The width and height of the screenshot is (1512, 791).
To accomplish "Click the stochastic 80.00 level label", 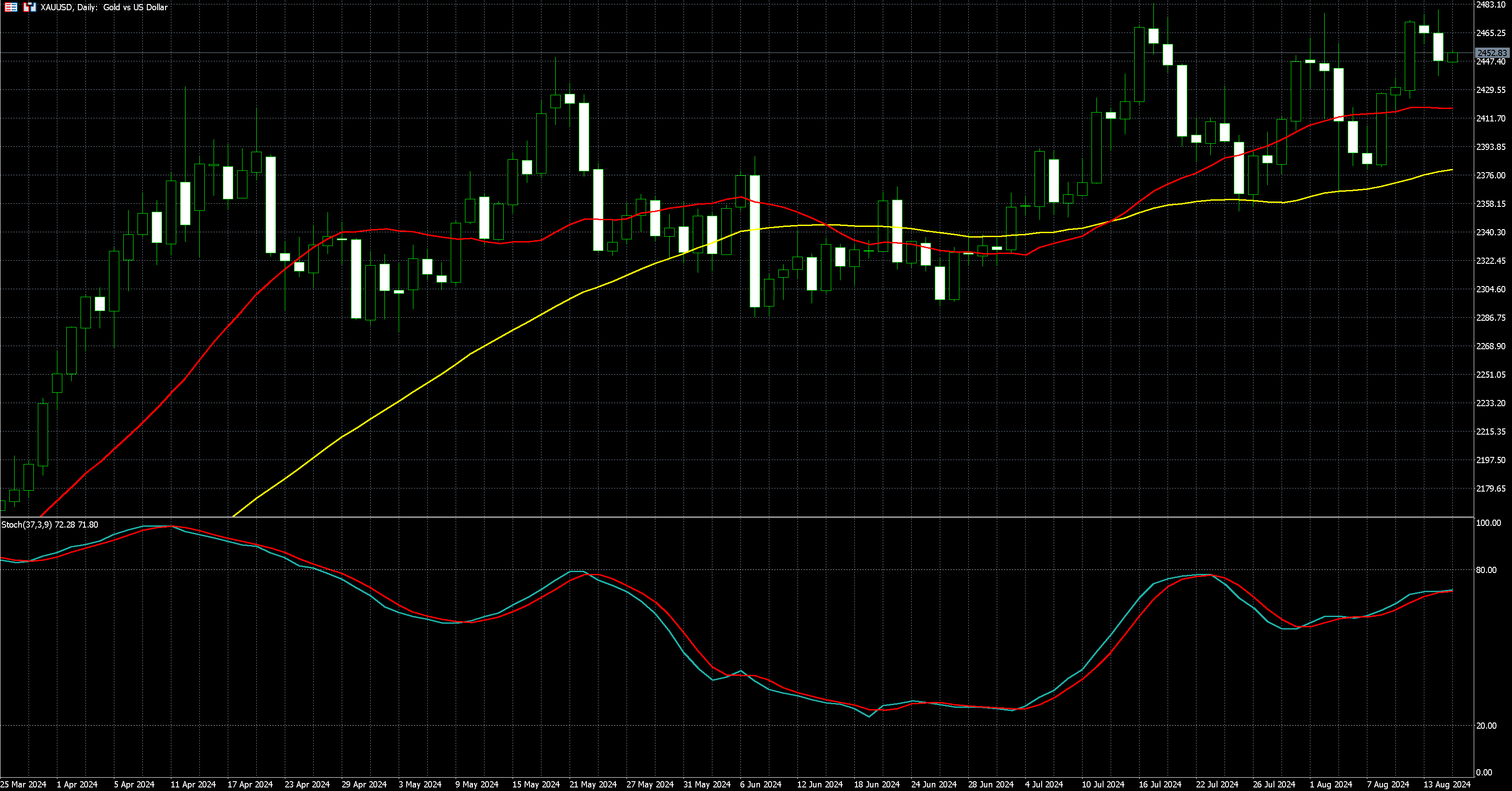I will (x=1486, y=570).
